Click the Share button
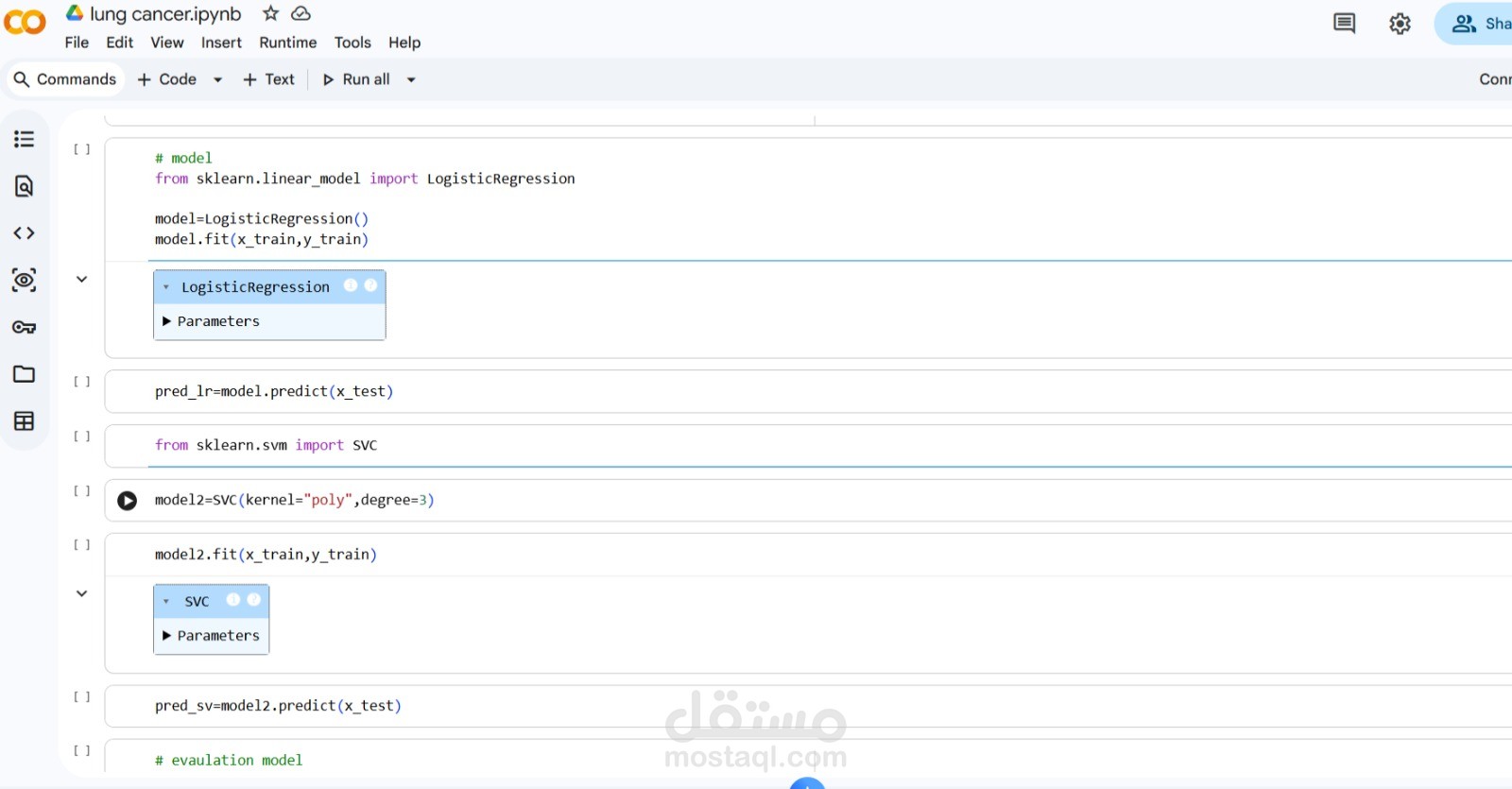This screenshot has width=1512, height=789. pyautogui.click(x=1474, y=24)
